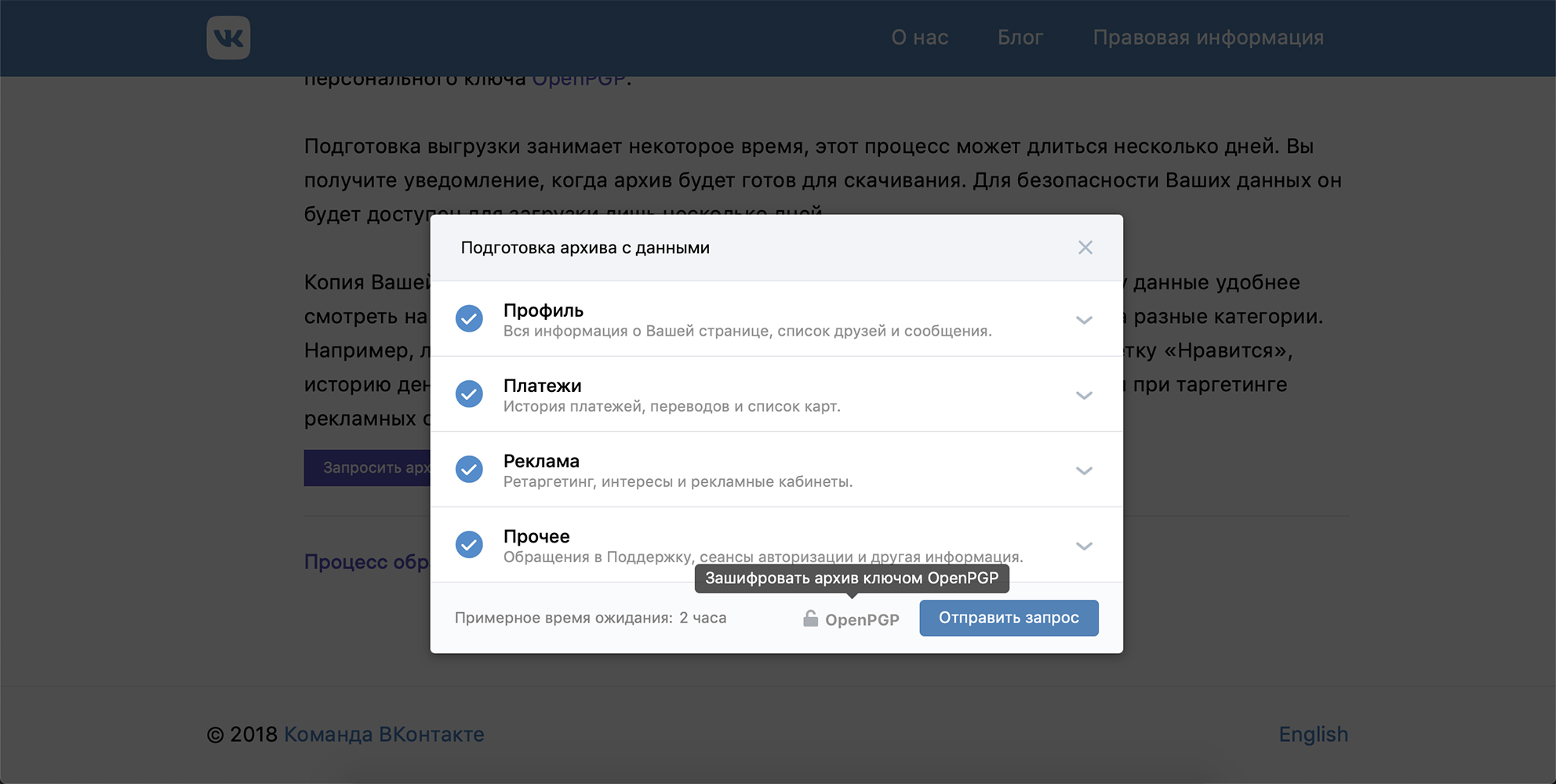Click the История платежей description text
This screenshot has height=784, width=1556.
(671, 406)
